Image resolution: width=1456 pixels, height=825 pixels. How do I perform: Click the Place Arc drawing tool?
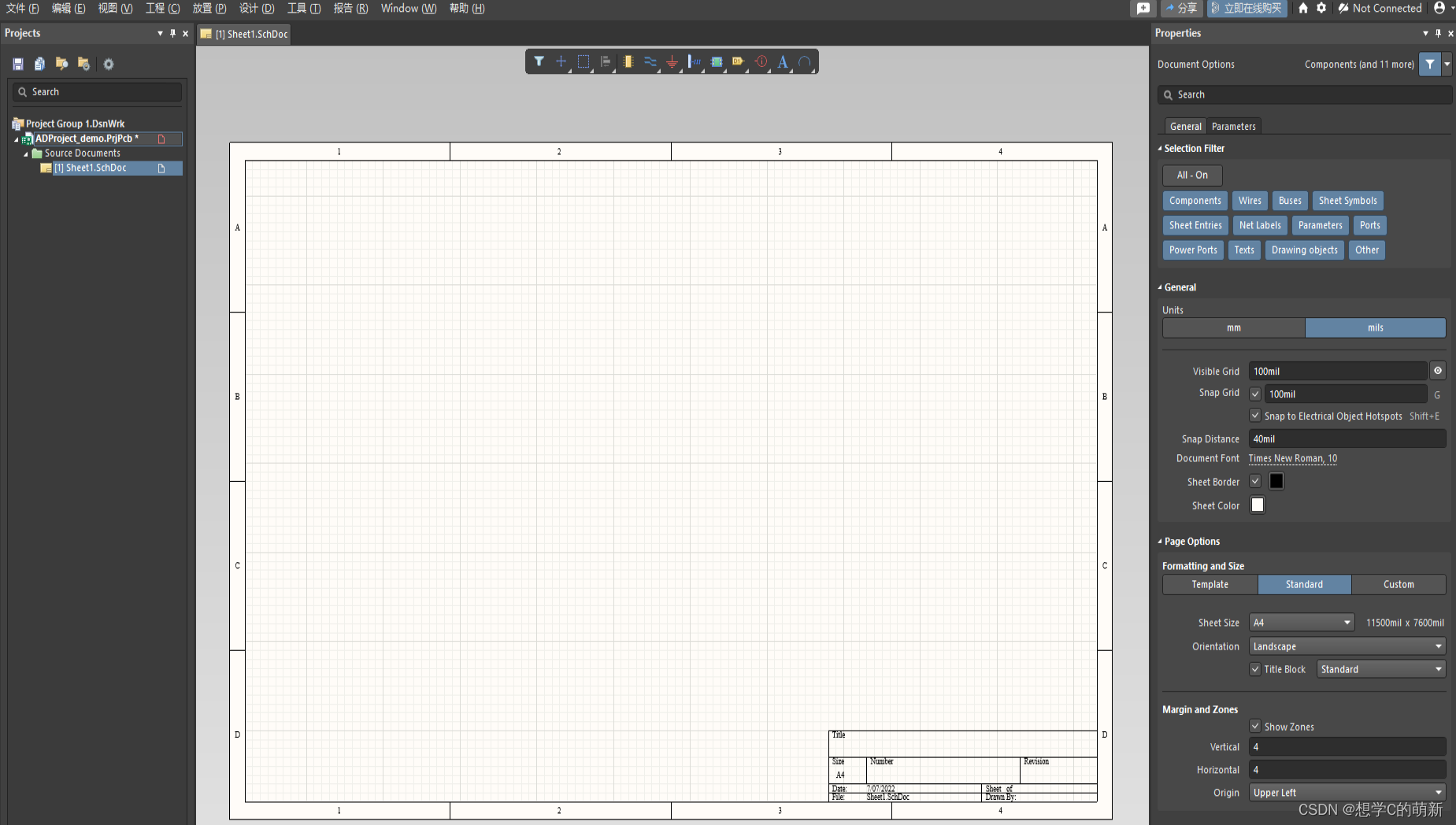tap(804, 61)
